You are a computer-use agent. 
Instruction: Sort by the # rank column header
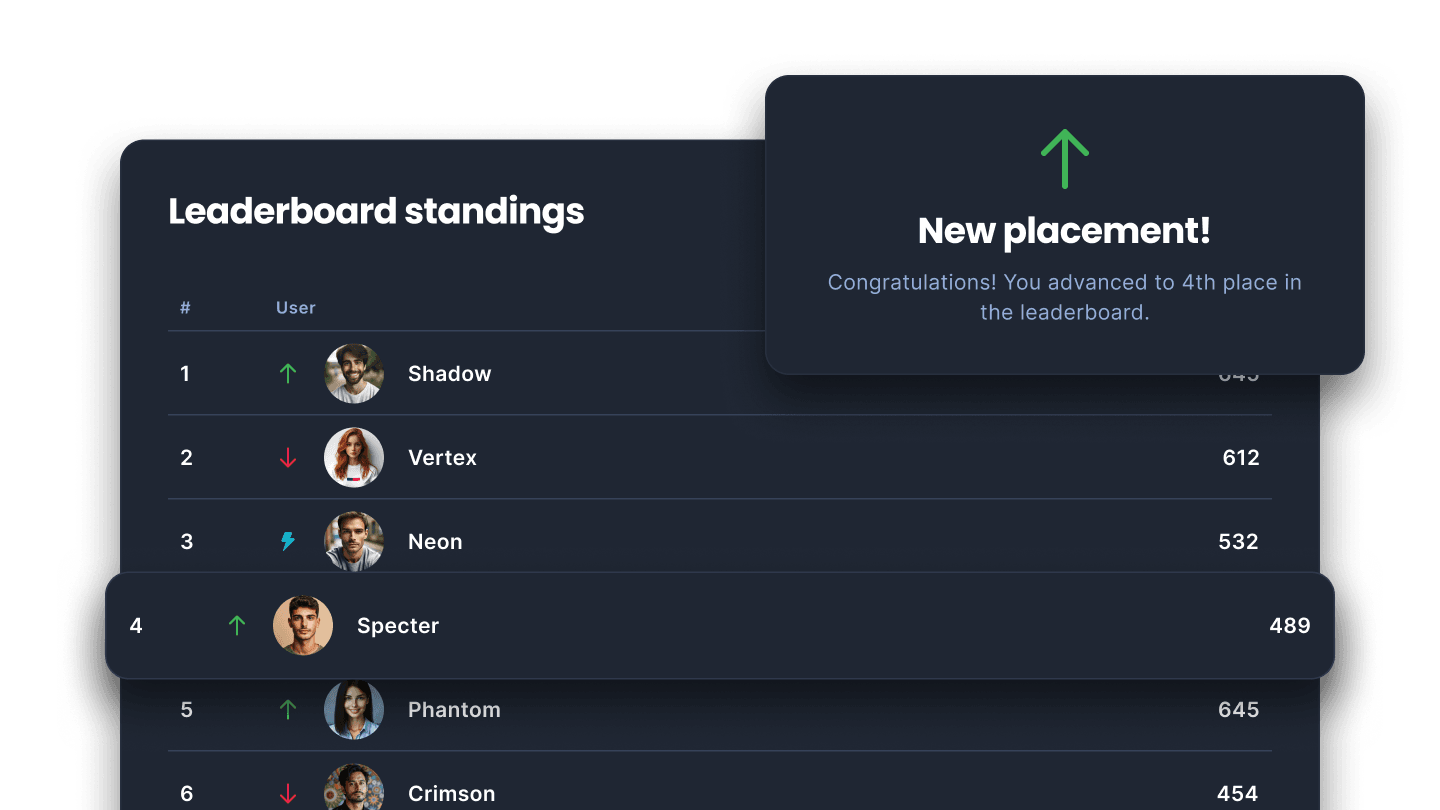pos(185,308)
